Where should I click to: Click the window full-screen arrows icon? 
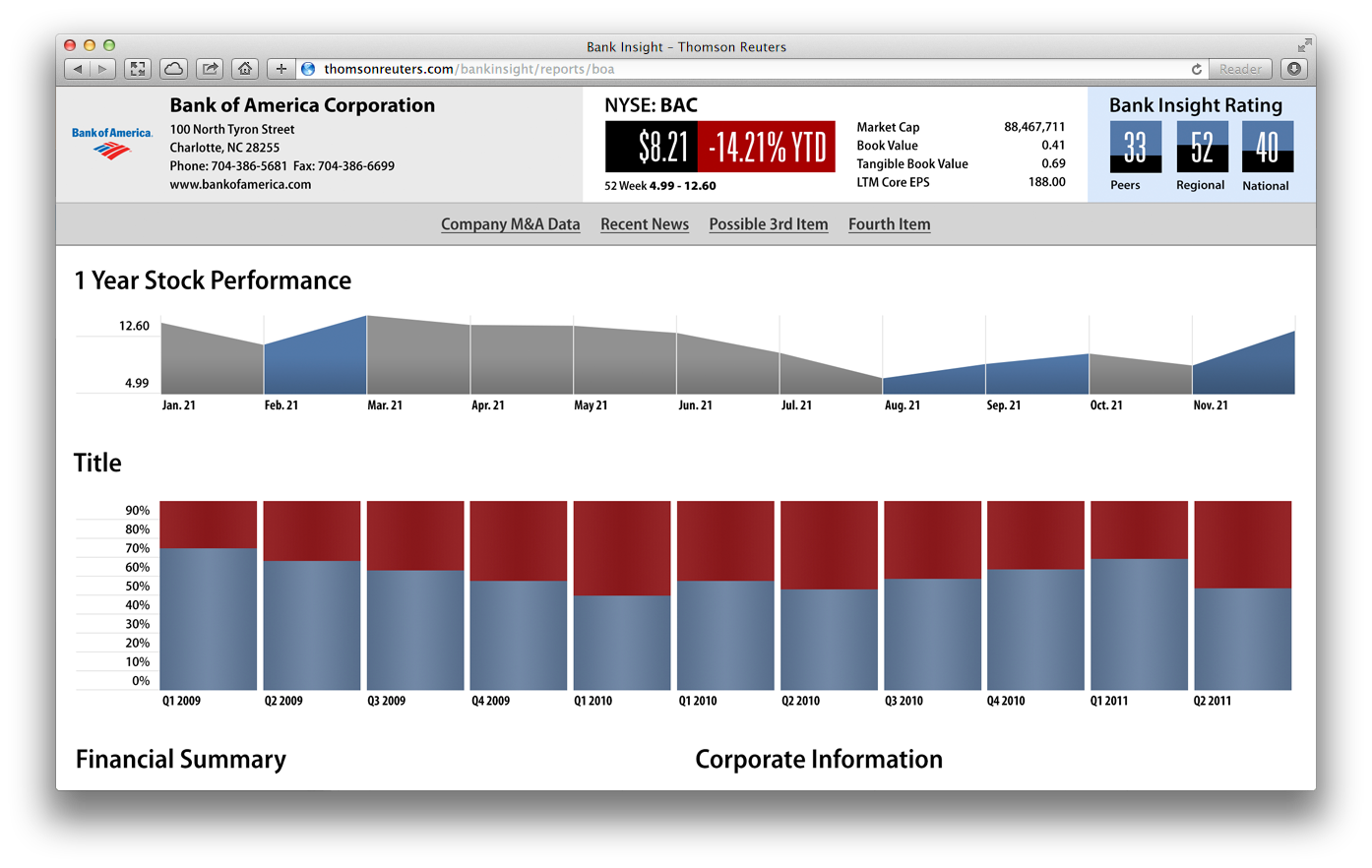pos(1304,45)
